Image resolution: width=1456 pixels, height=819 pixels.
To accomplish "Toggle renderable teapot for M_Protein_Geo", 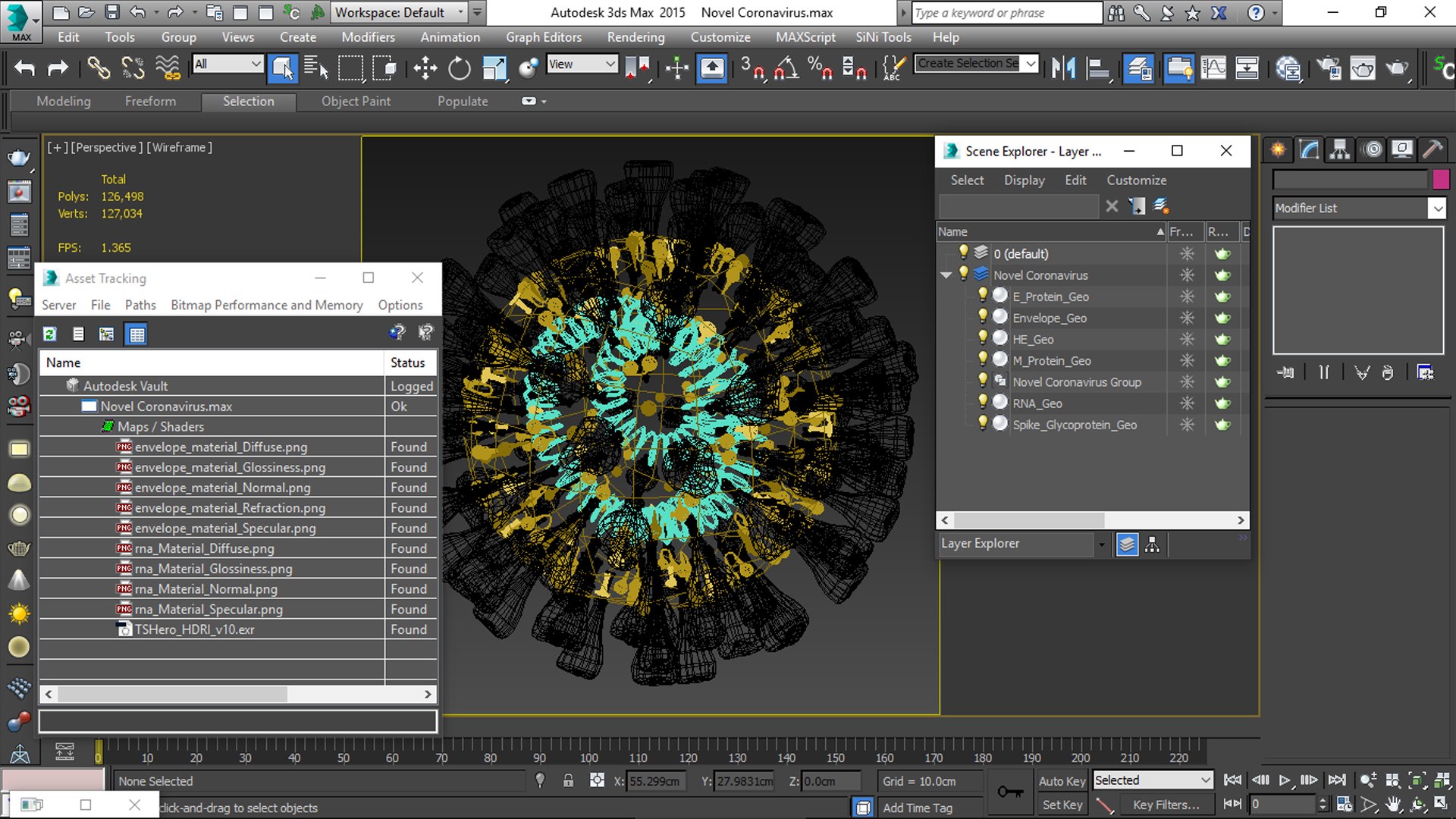I will click(x=1222, y=360).
